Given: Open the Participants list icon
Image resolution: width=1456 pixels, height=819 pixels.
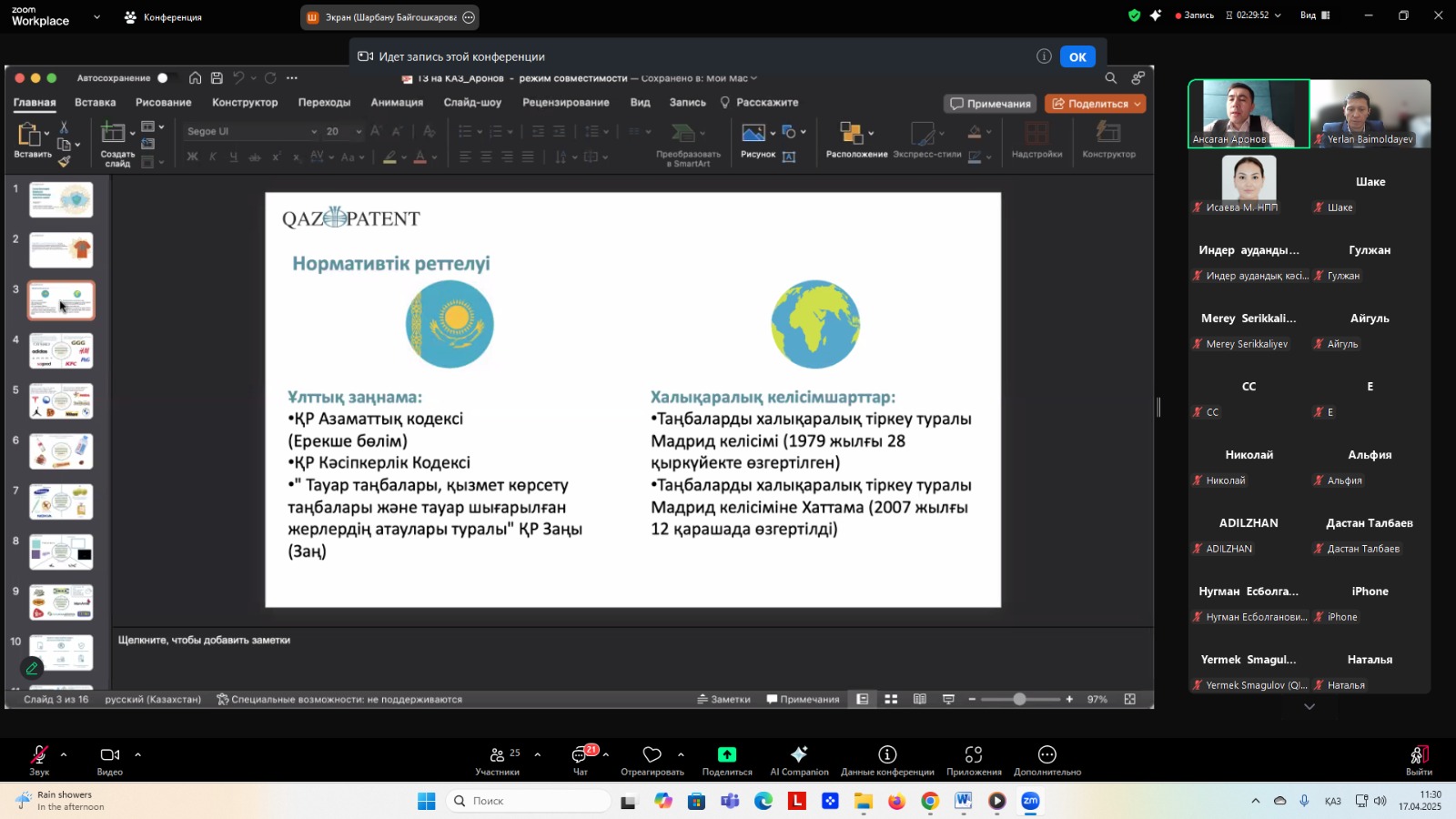Looking at the screenshot, I should click(x=497, y=755).
